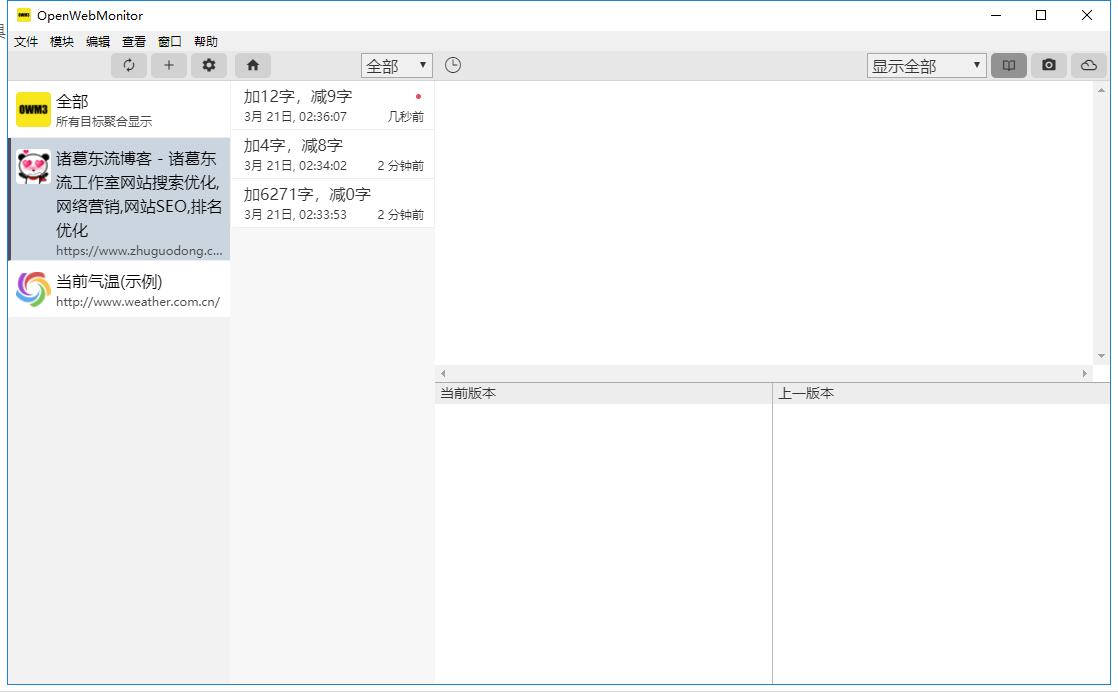Open settings via the gear icon

[x=209, y=65]
